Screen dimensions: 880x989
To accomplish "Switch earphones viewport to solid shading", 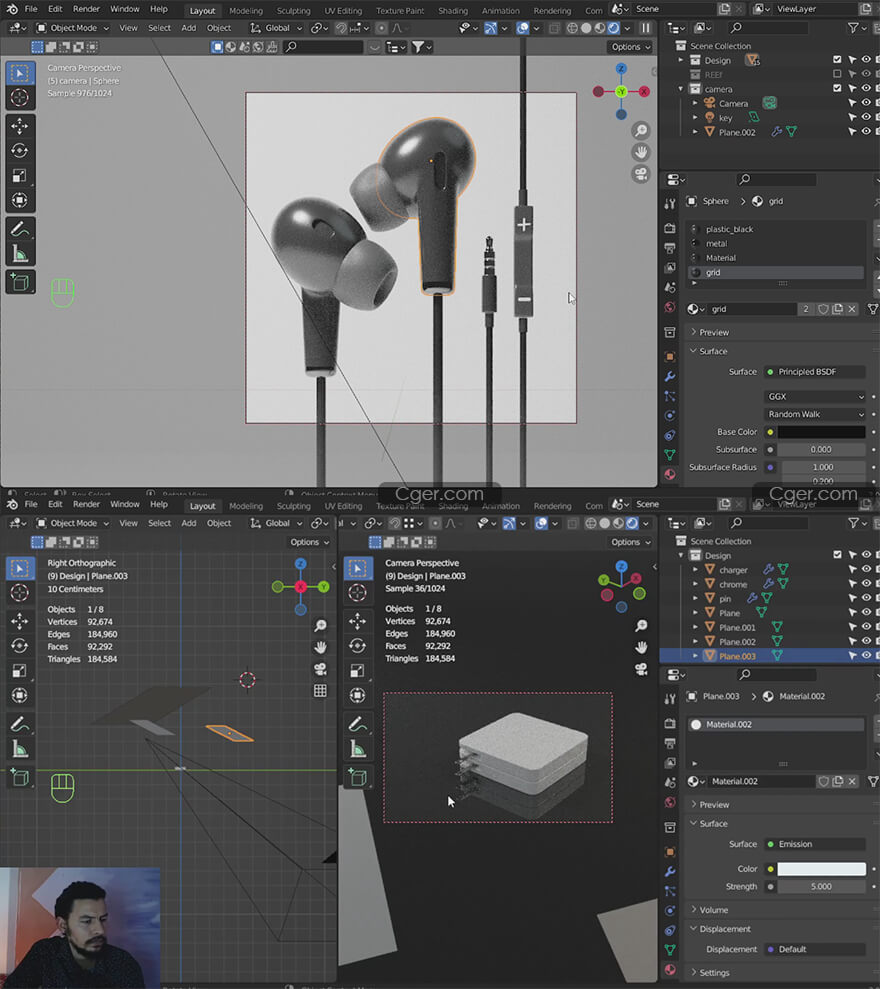I will click(586, 28).
